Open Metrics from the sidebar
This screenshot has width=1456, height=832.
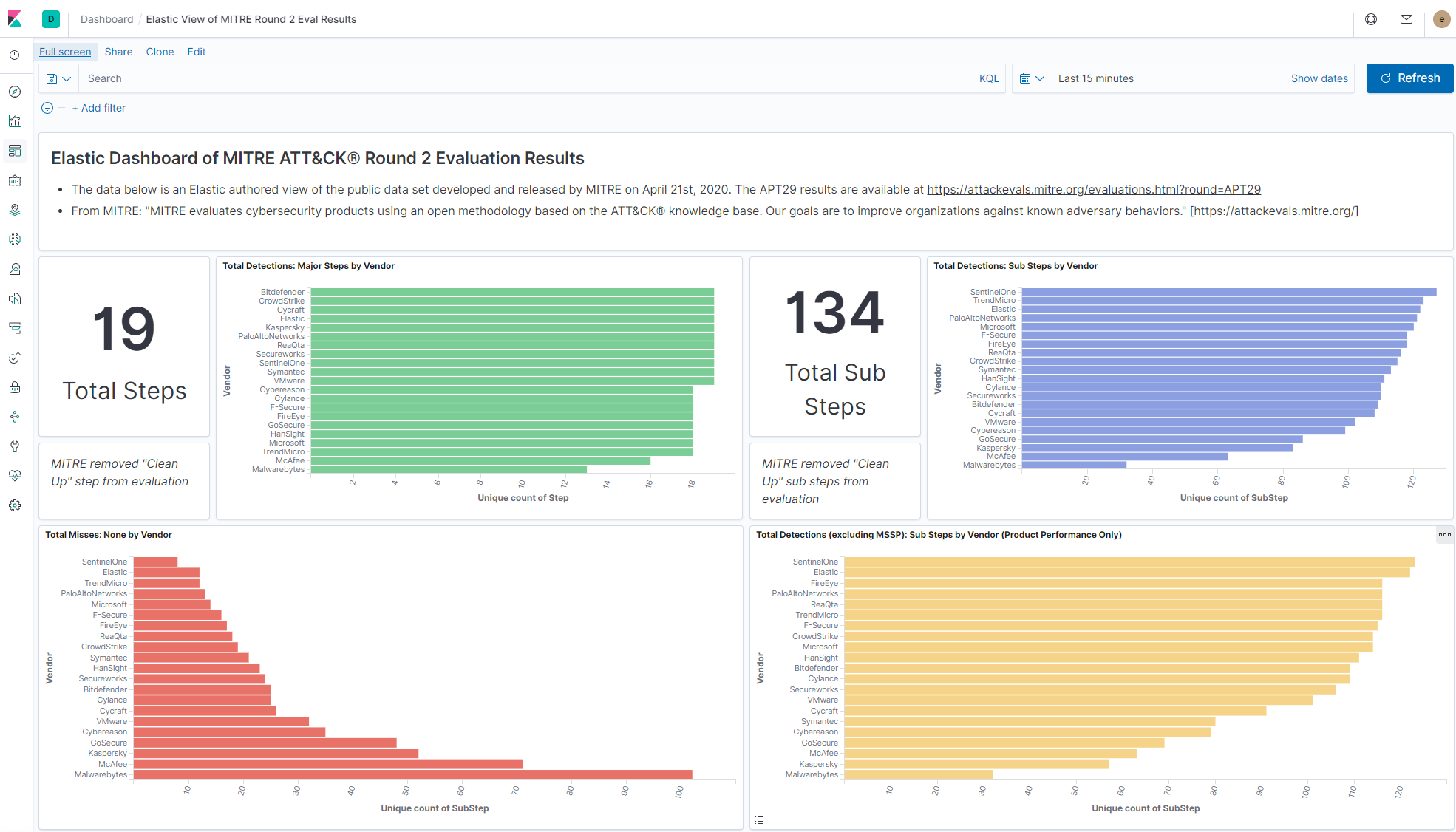(x=15, y=269)
